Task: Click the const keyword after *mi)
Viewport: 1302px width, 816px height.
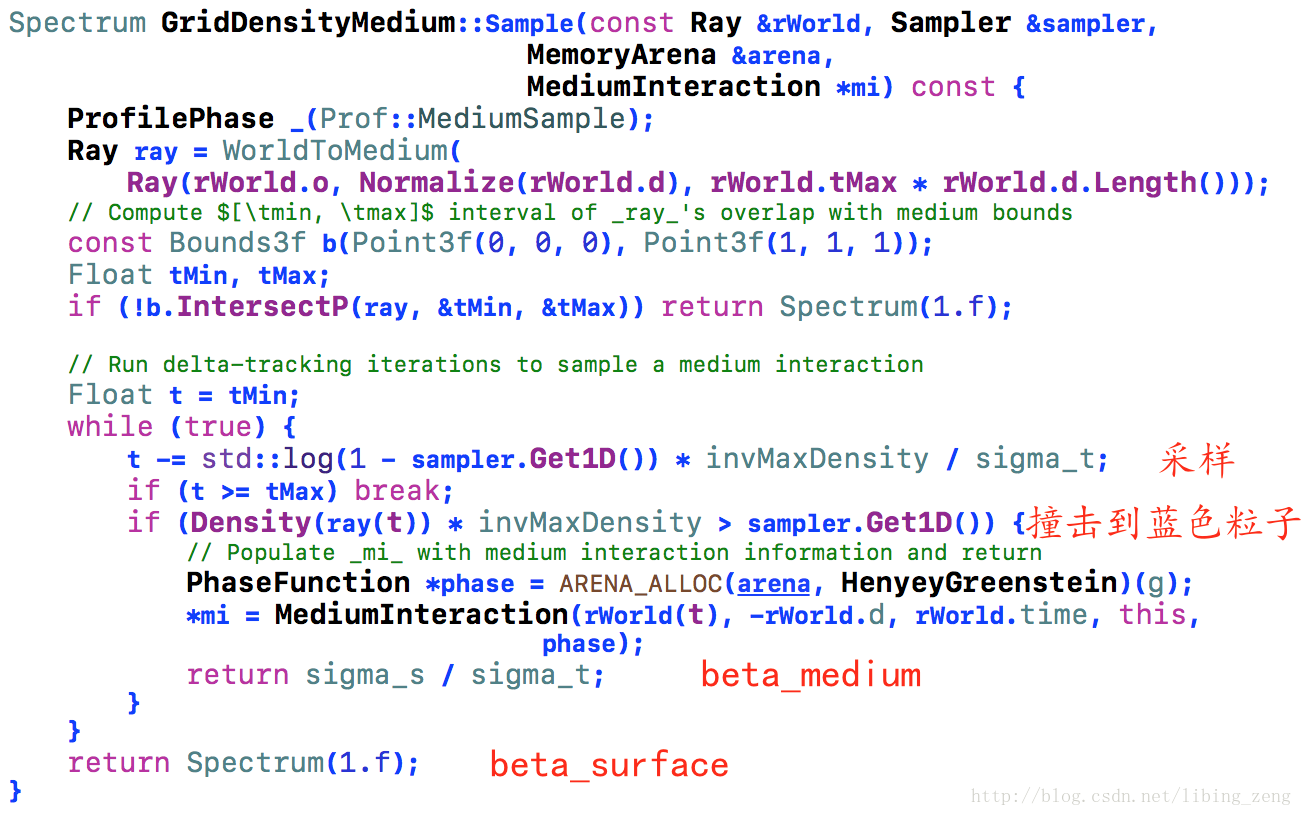Action: (953, 87)
